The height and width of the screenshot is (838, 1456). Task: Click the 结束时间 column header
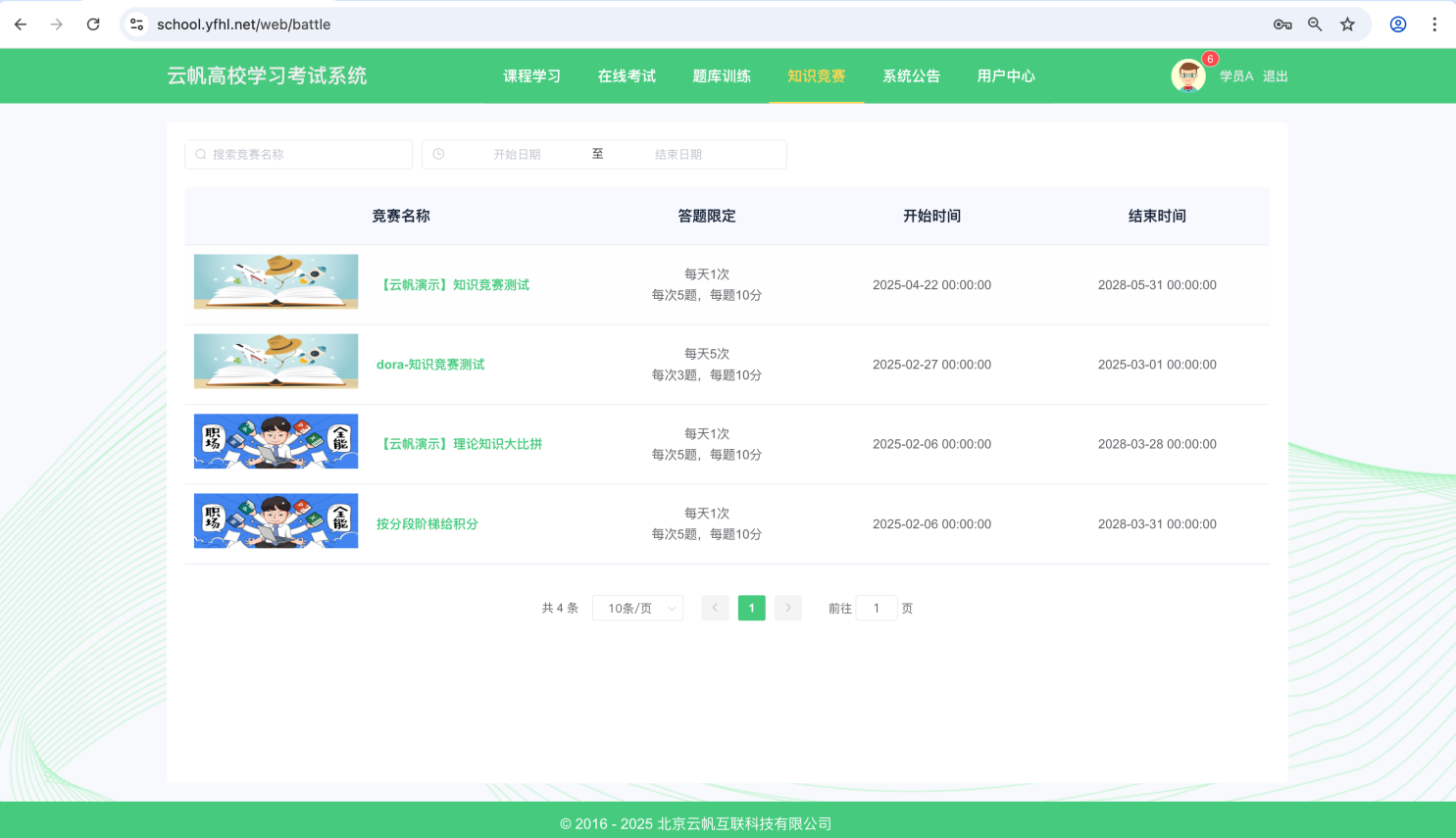(x=1158, y=216)
